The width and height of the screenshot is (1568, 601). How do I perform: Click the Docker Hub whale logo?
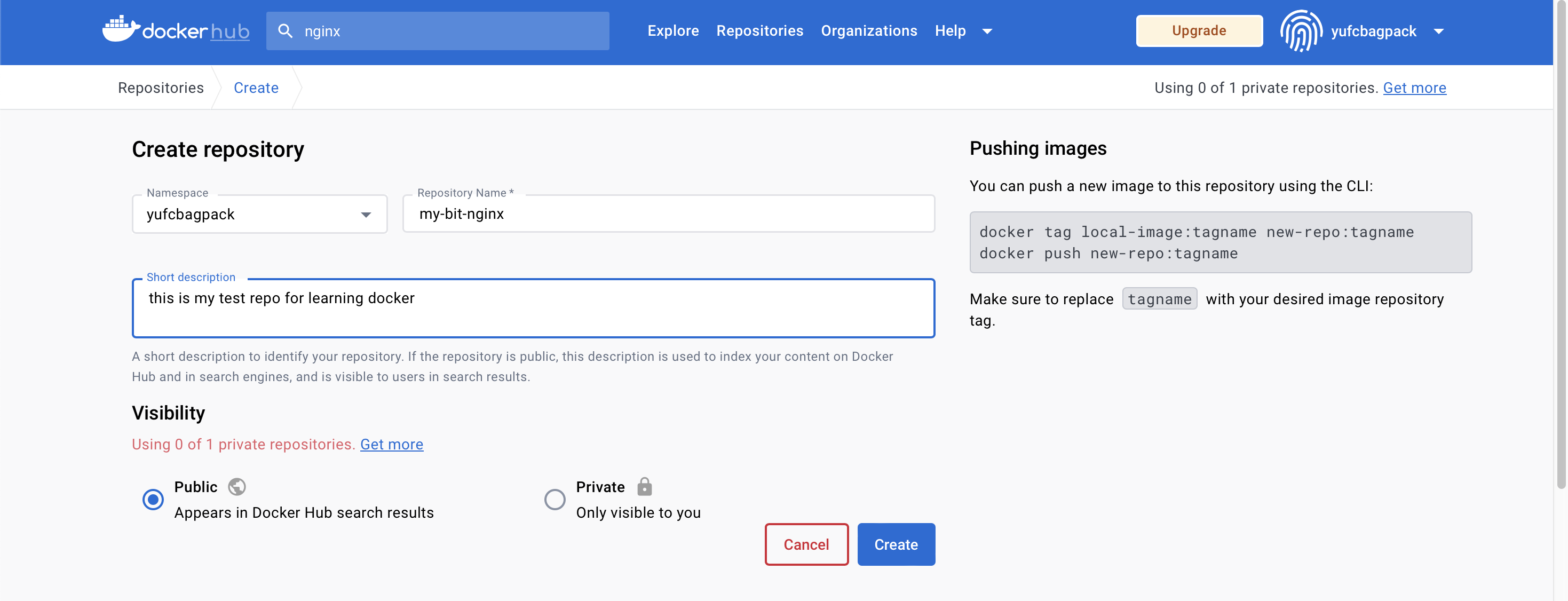[x=121, y=29]
